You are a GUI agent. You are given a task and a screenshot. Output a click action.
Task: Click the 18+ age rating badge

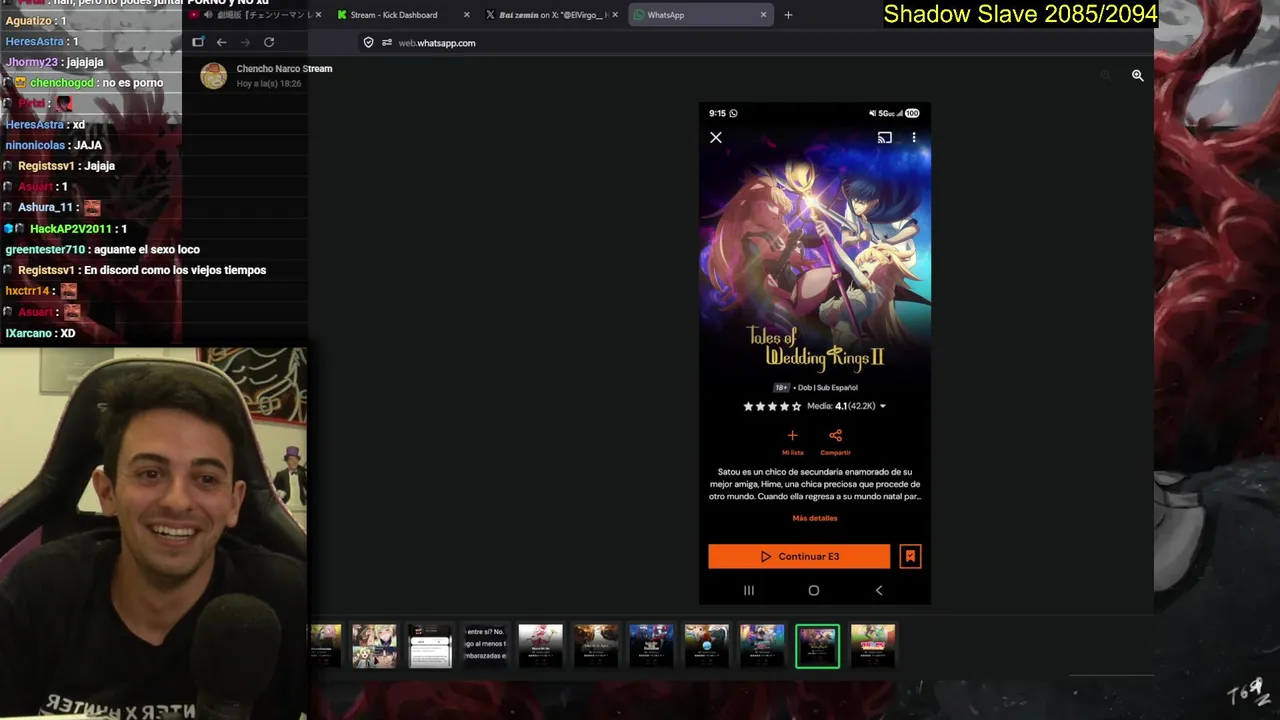click(781, 387)
